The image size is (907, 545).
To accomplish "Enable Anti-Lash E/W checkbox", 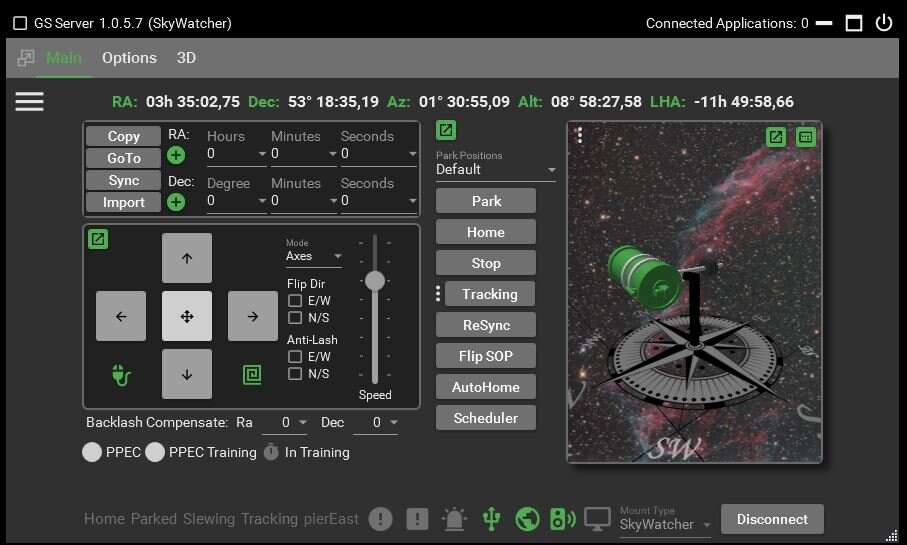I will (x=295, y=356).
